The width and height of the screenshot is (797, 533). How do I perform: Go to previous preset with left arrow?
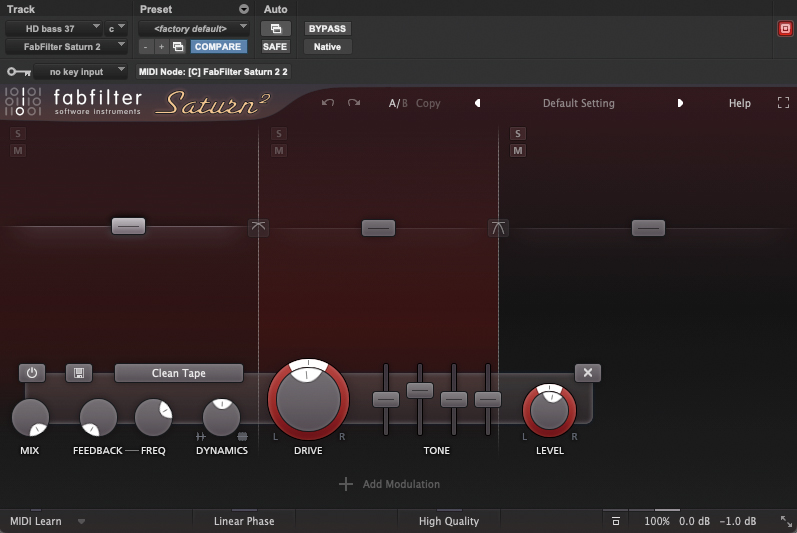click(x=477, y=103)
